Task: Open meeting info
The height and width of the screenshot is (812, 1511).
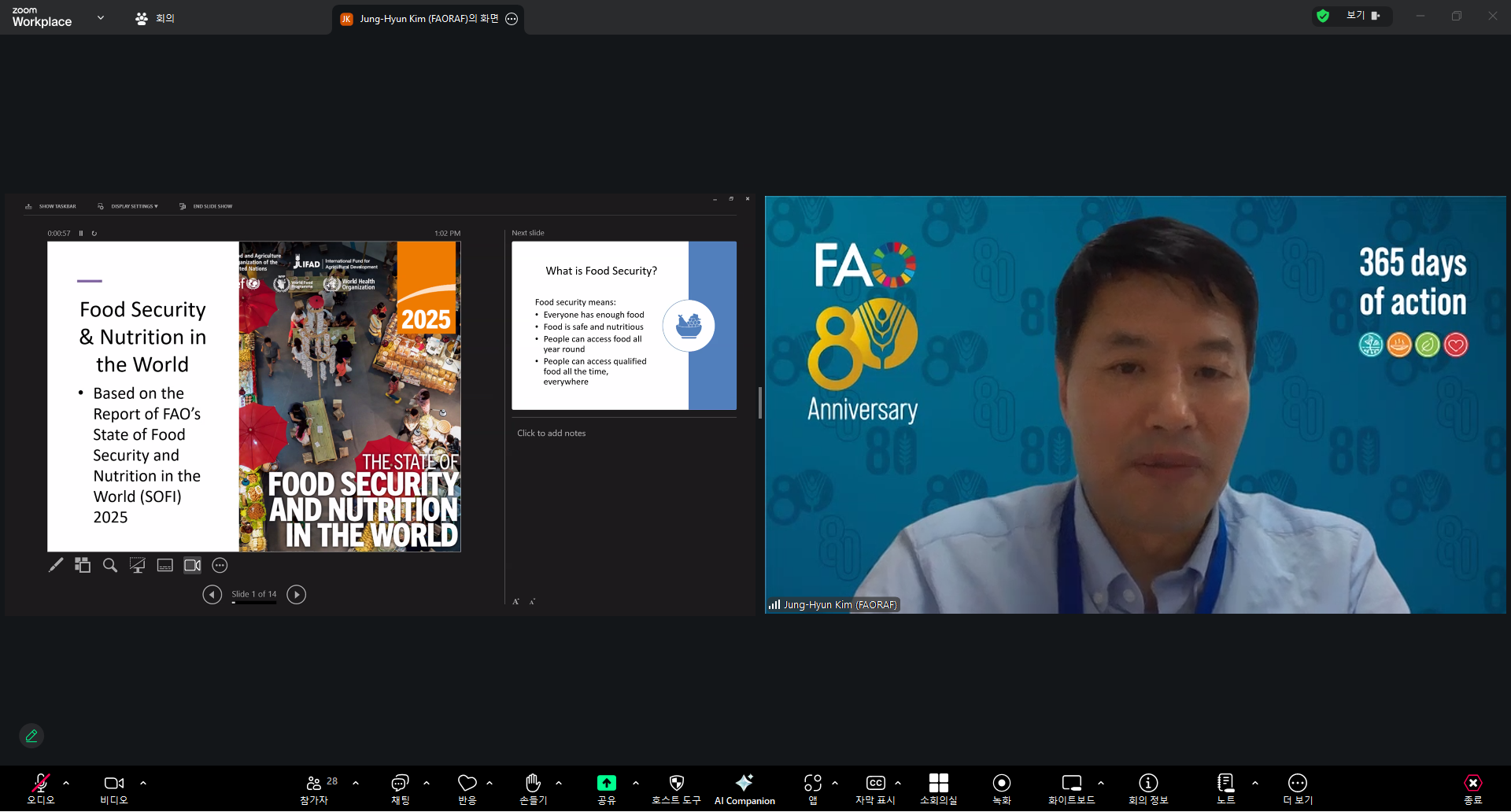Action: tap(1148, 788)
